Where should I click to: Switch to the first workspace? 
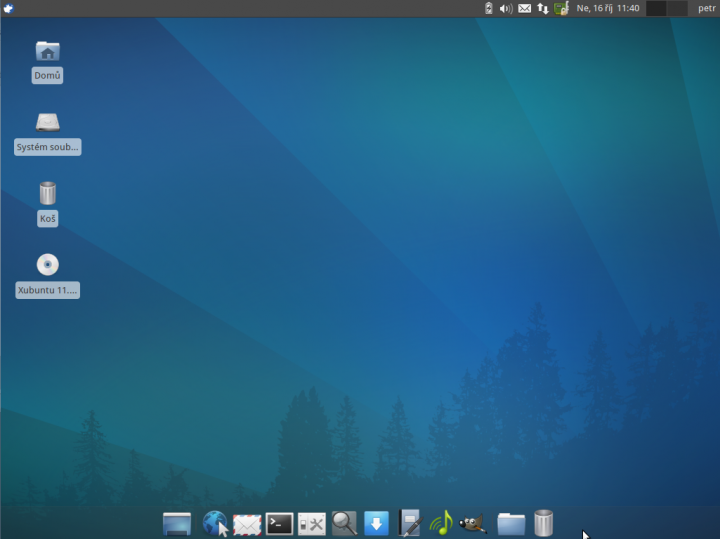pyautogui.click(x=656, y=8)
